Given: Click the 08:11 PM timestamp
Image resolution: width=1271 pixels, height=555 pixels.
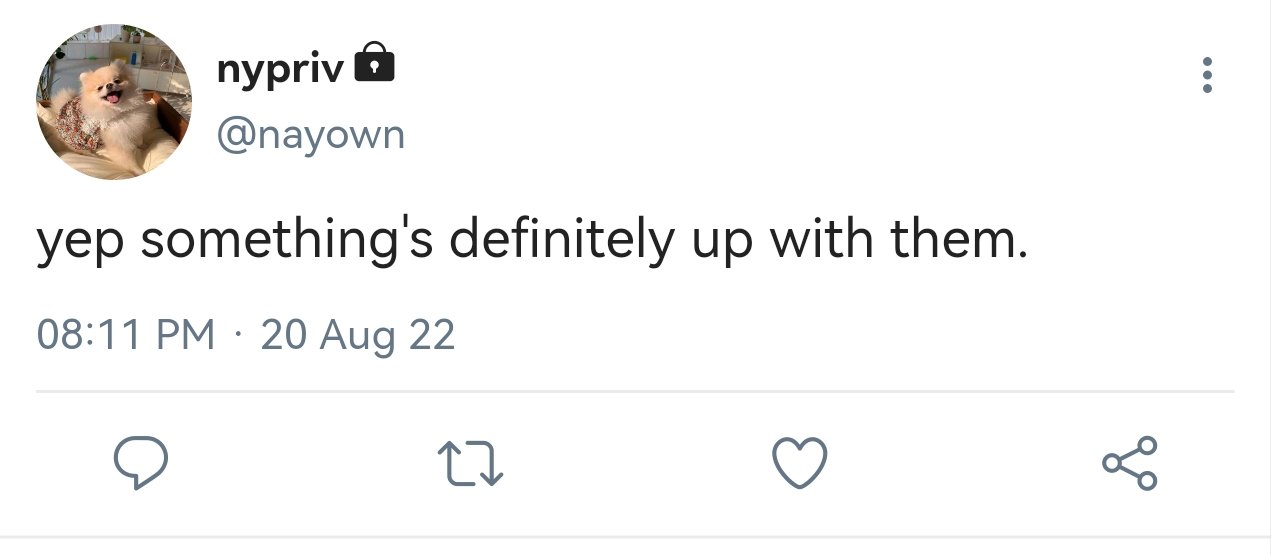Looking at the screenshot, I should pos(126,334).
